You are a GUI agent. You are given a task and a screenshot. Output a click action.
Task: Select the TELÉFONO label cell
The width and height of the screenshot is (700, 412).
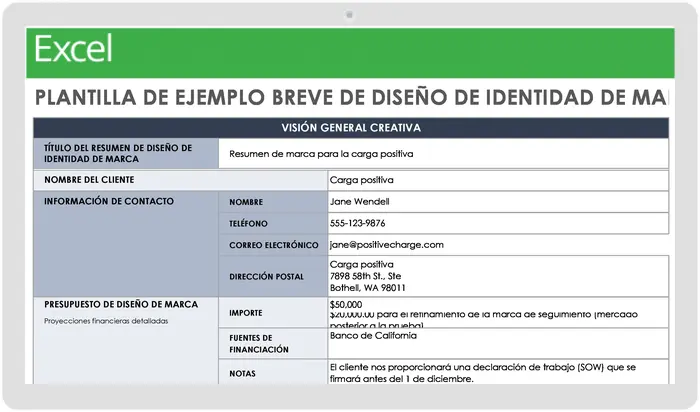click(273, 223)
